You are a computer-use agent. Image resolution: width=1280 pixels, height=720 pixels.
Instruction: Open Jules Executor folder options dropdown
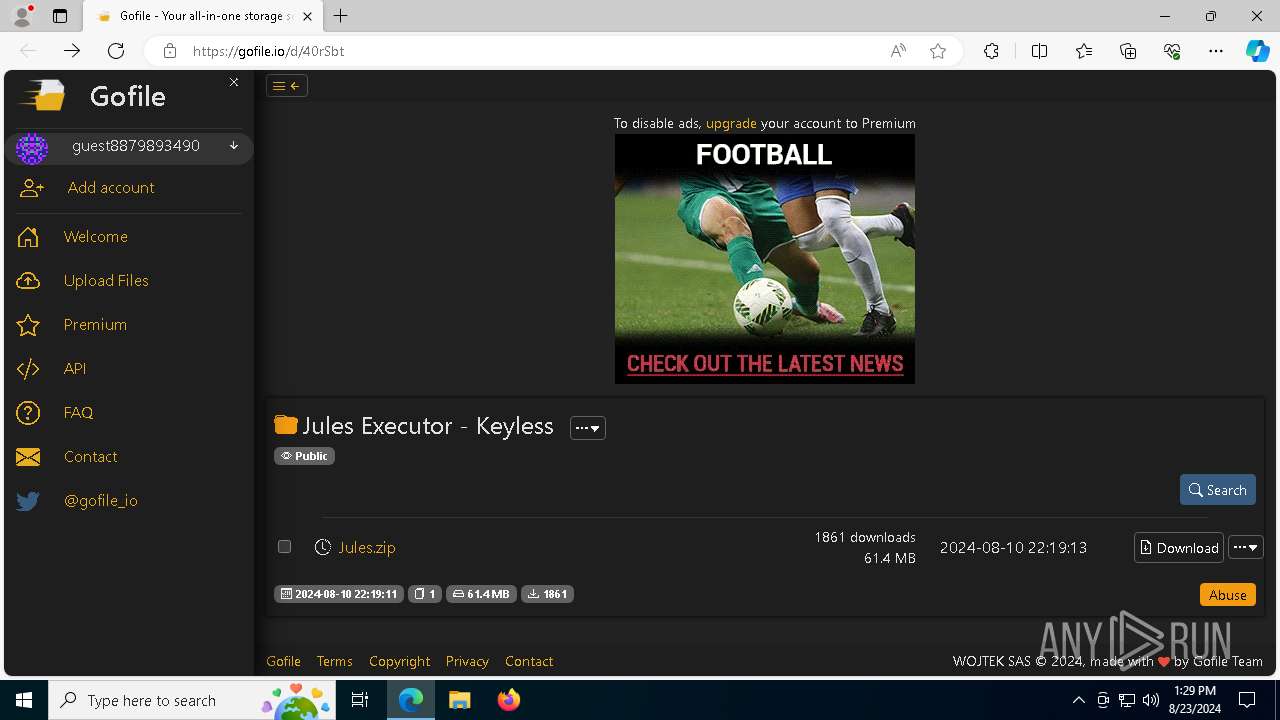[x=588, y=428]
